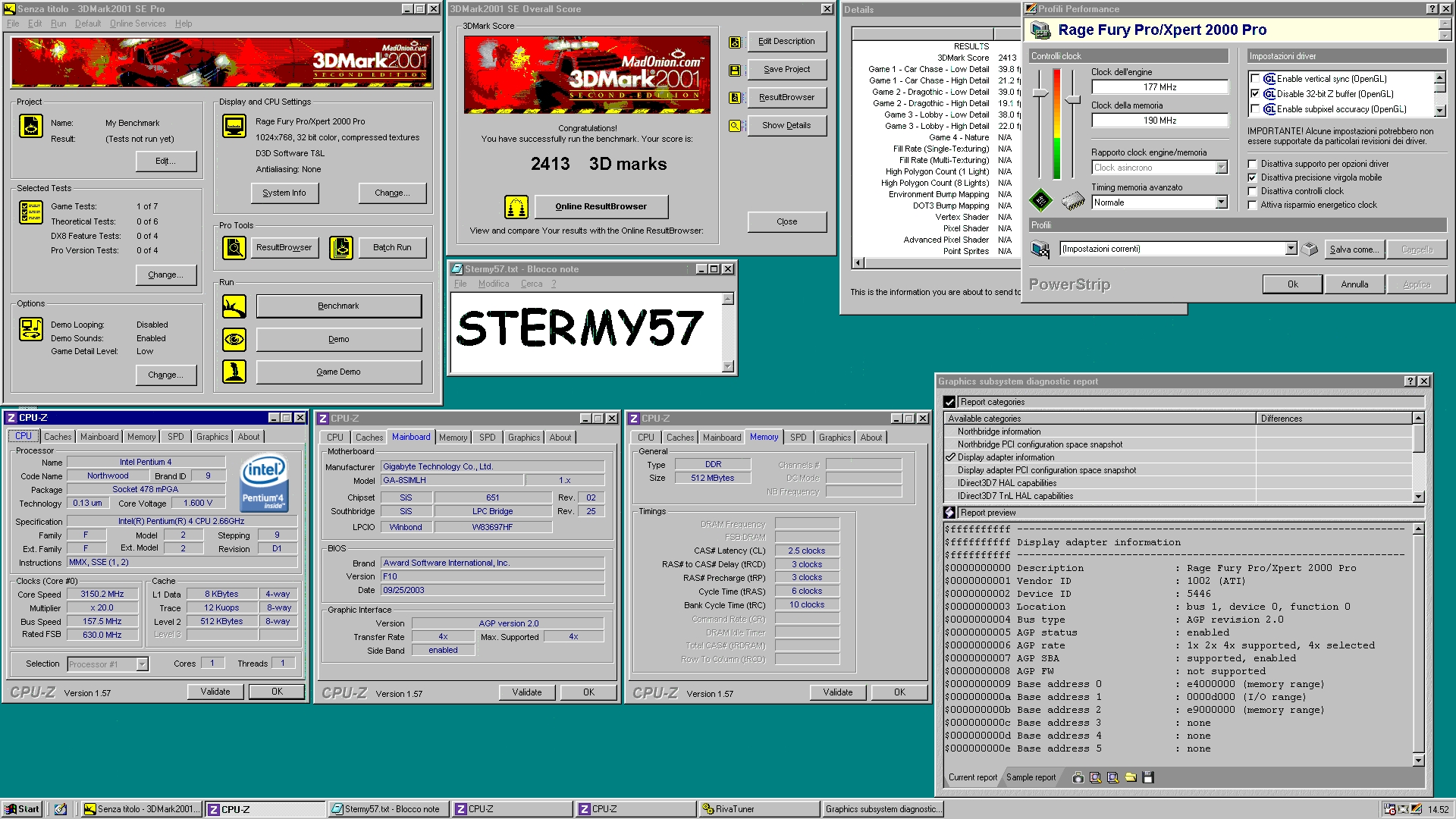Switch to Caches tab in first CPU-Z
The width and height of the screenshot is (1456, 819).
(x=58, y=437)
